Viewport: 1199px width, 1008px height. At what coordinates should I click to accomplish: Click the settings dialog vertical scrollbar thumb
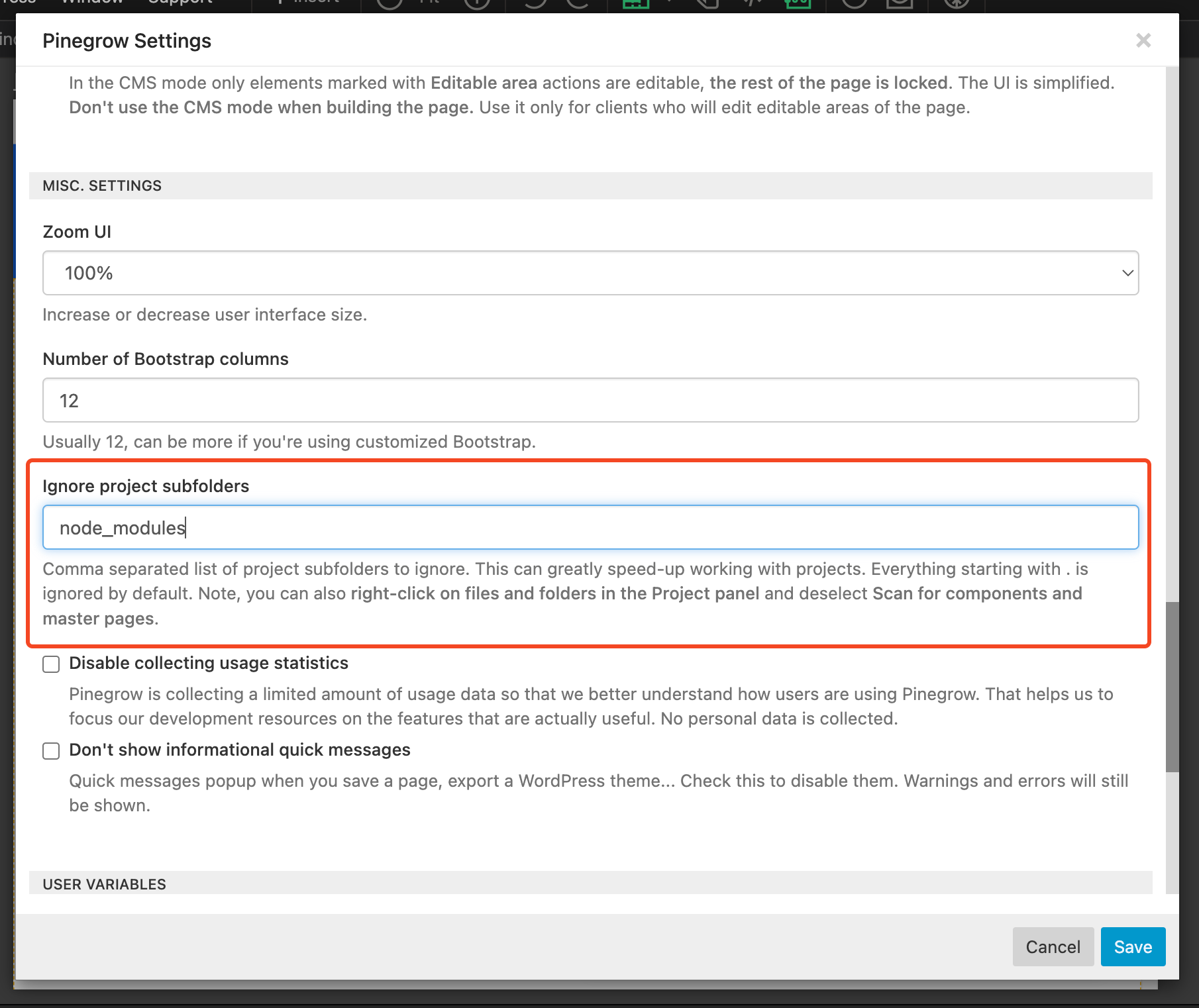click(x=1172, y=687)
